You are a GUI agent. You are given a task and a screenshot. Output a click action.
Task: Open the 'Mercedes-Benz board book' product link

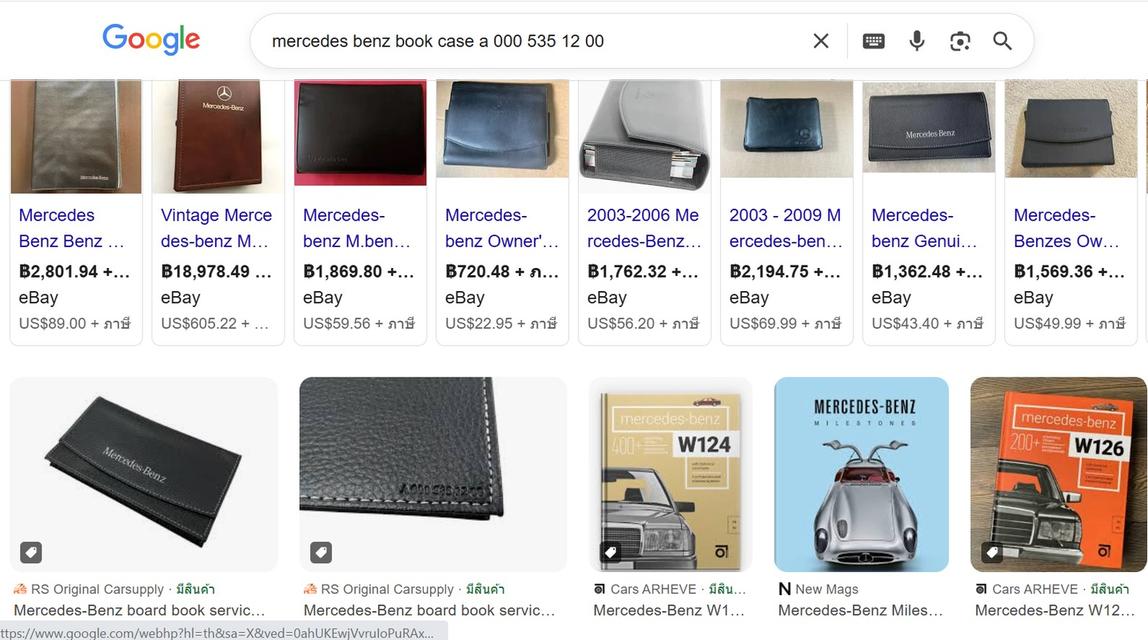click(x=140, y=610)
